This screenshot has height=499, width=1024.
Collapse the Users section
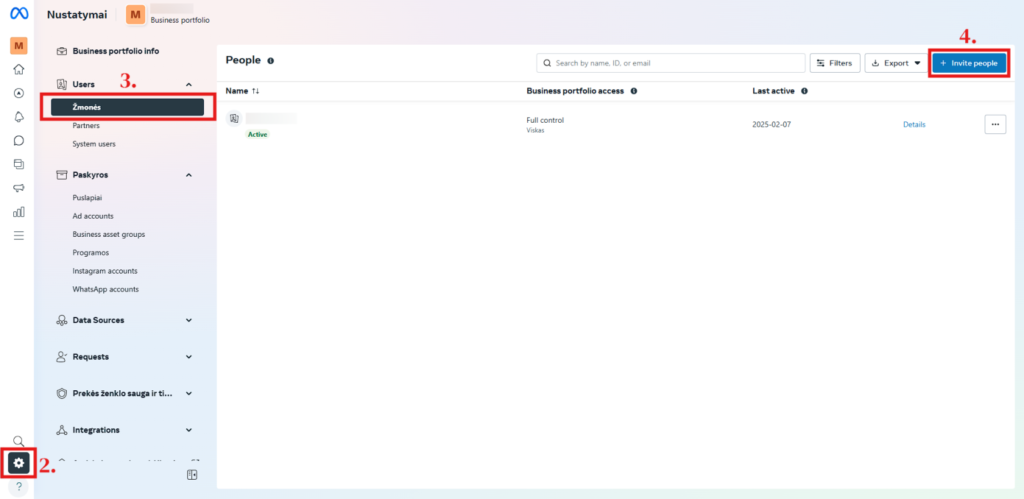[x=189, y=85]
